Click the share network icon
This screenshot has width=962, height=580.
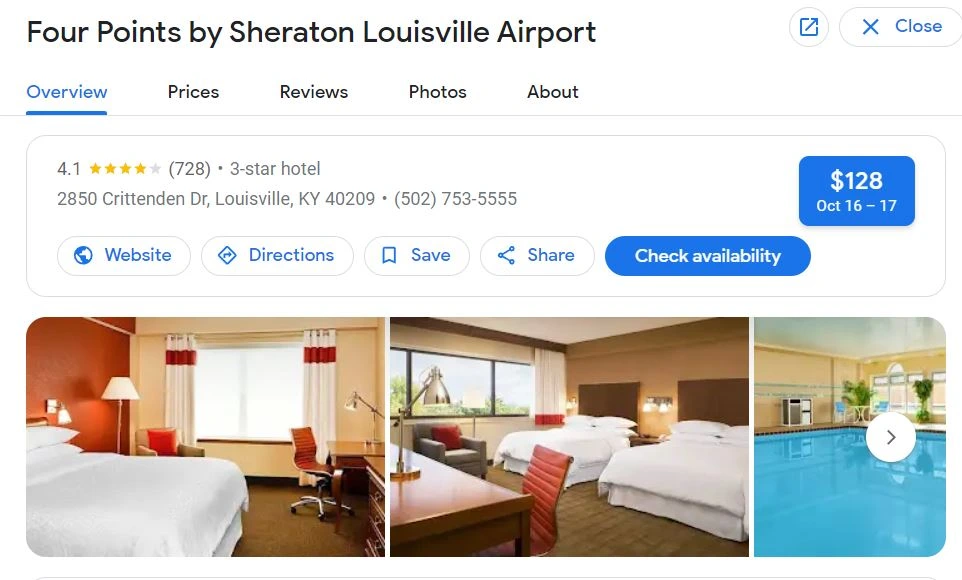tap(506, 255)
